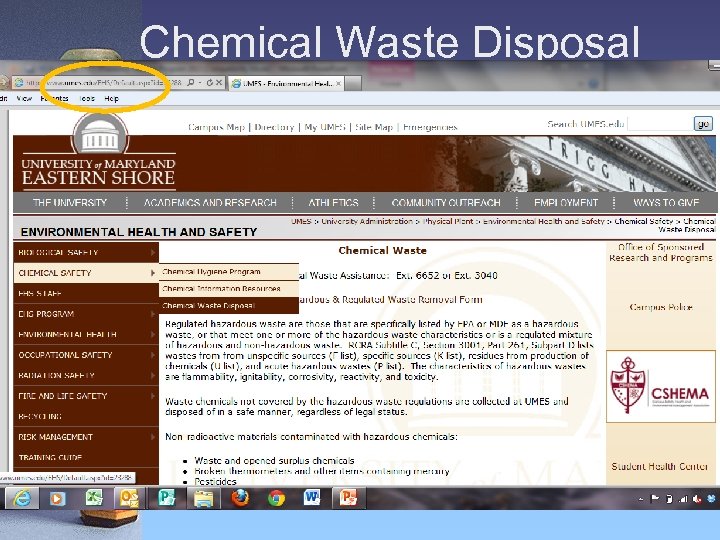Click the Directory link
This screenshot has height=540, width=720.
(274, 127)
